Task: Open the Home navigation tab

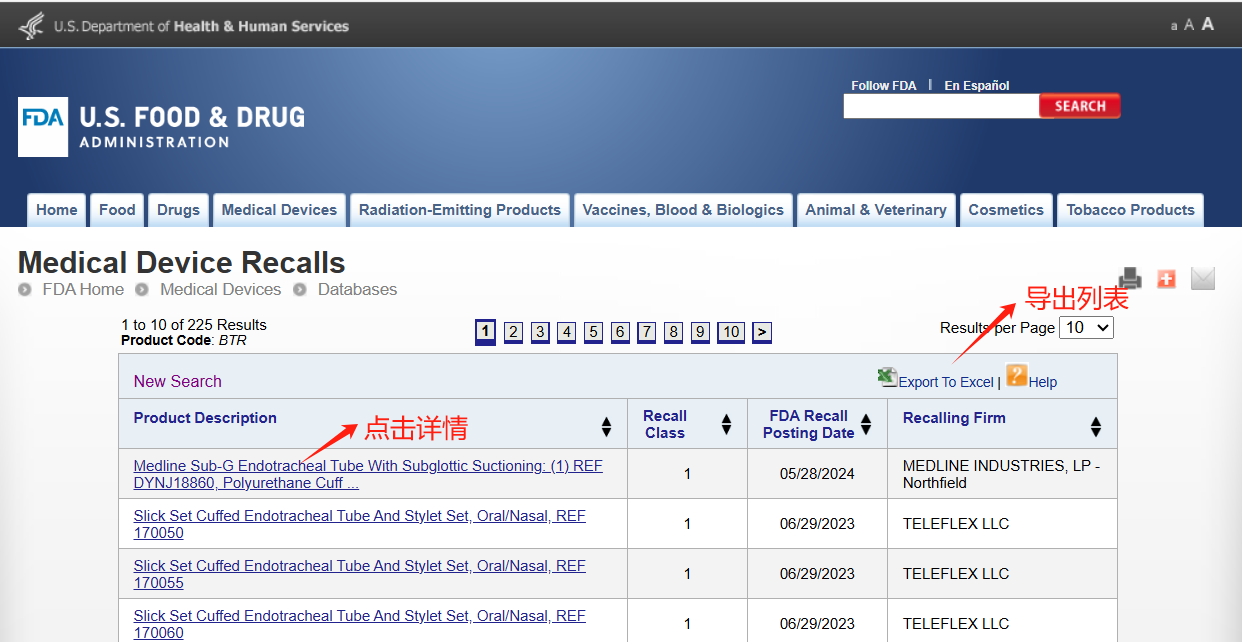Action: 57,210
